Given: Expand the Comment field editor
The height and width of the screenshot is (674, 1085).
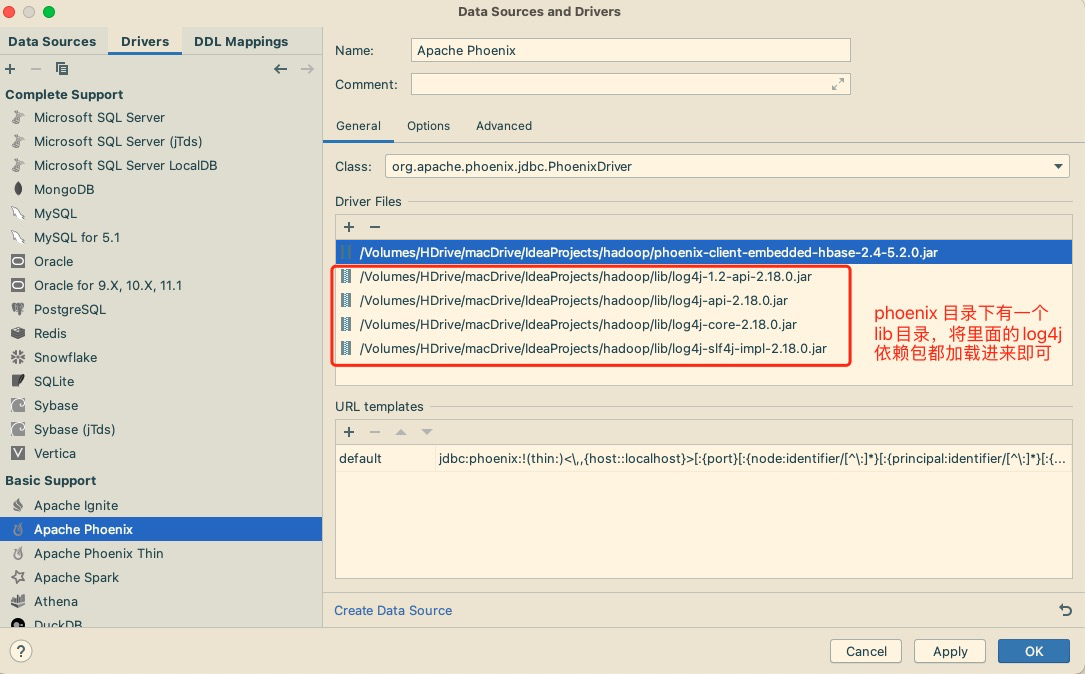Looking at the screenshot, I should (x=837, y=84).
